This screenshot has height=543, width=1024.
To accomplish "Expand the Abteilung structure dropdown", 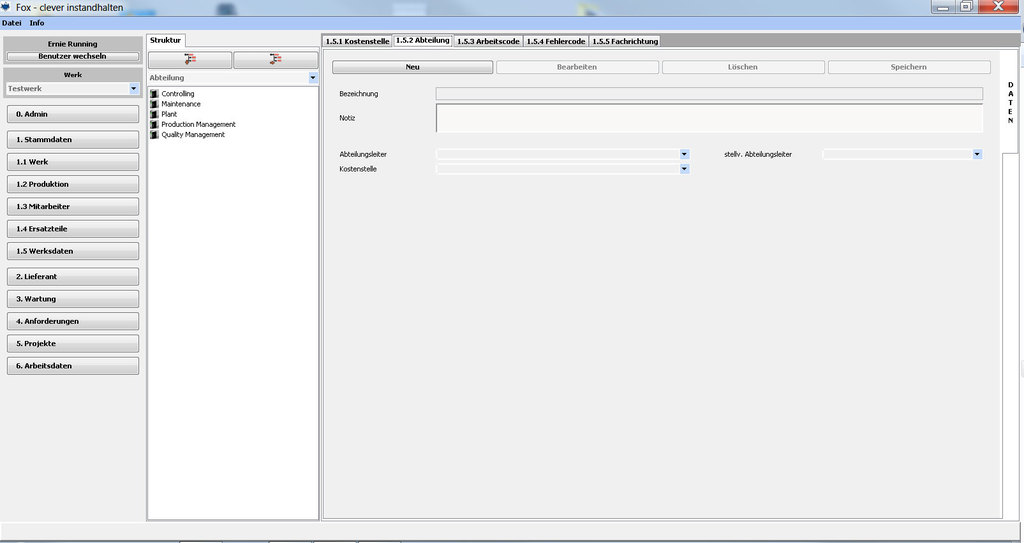I will 312,77.
